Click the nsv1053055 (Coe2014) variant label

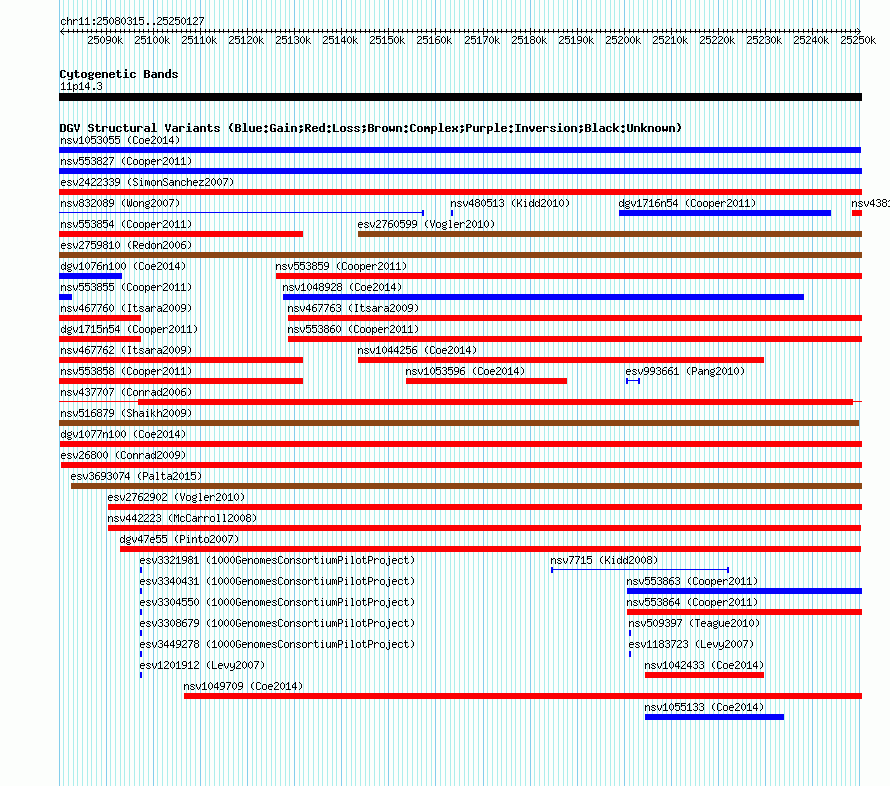click(120, 140)
